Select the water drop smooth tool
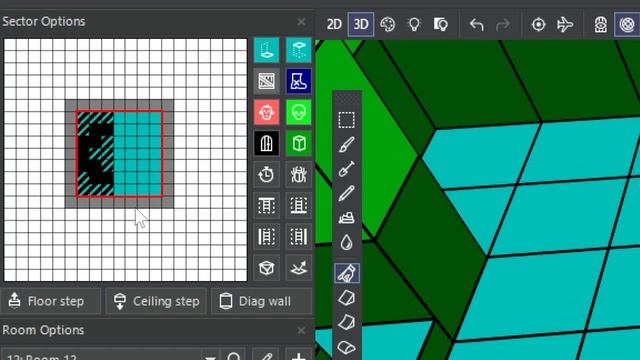 tap(347, 242)
